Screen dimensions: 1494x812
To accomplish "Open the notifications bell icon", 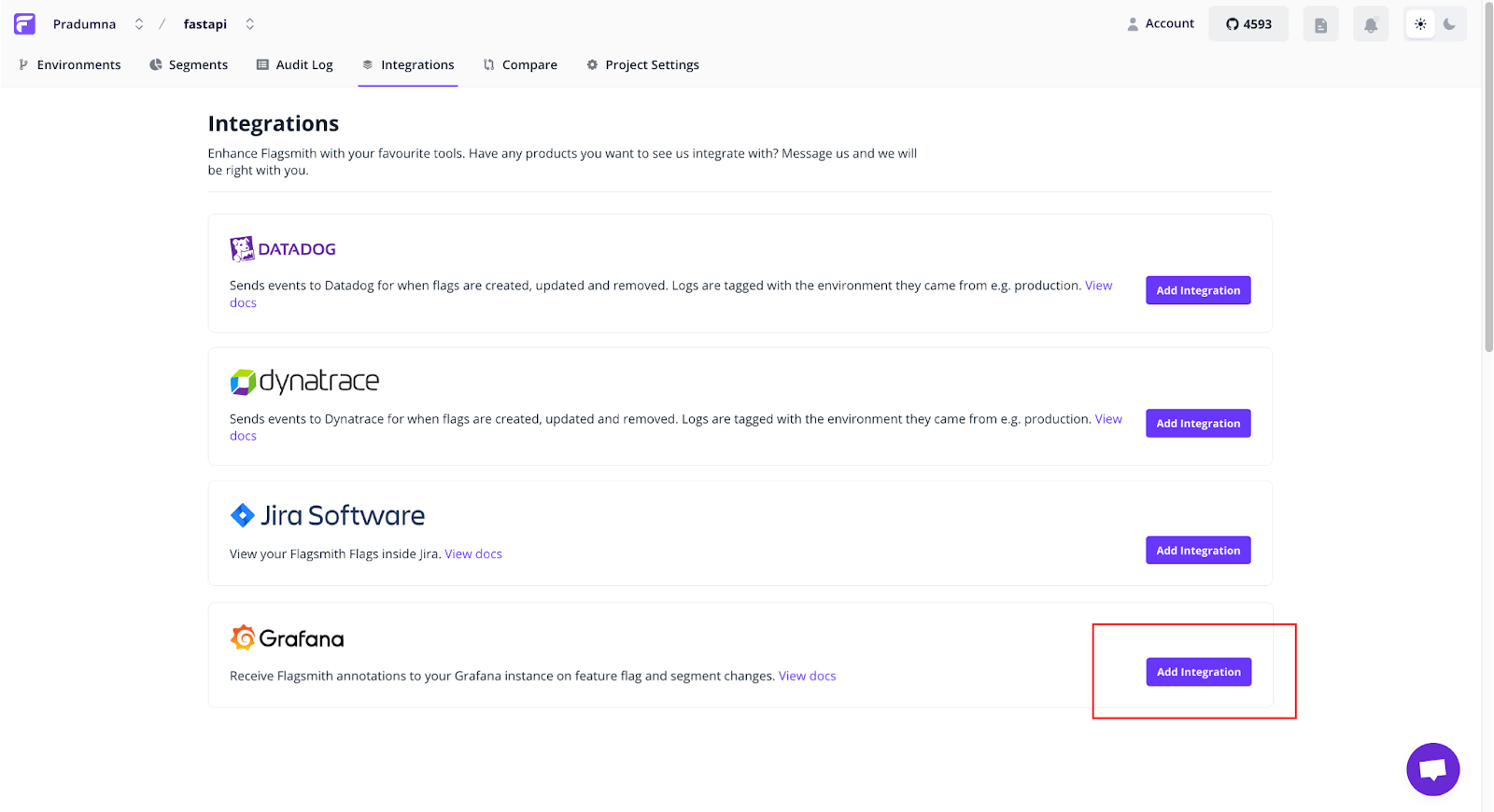I will [1371, 24].
